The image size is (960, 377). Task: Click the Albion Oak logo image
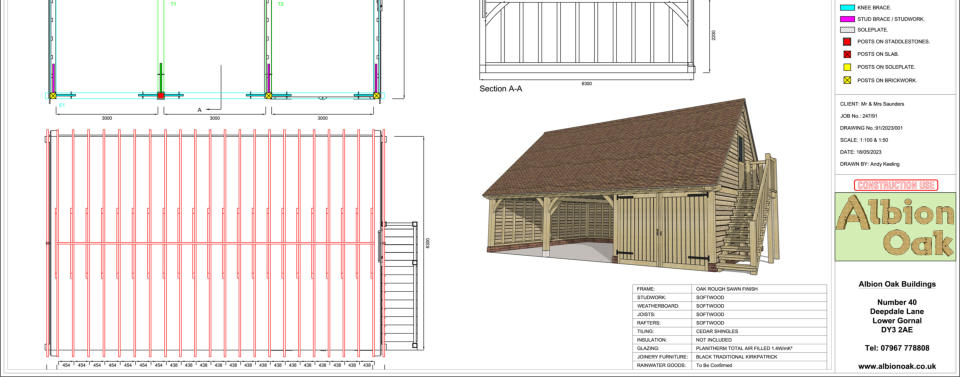click(896, 226)
